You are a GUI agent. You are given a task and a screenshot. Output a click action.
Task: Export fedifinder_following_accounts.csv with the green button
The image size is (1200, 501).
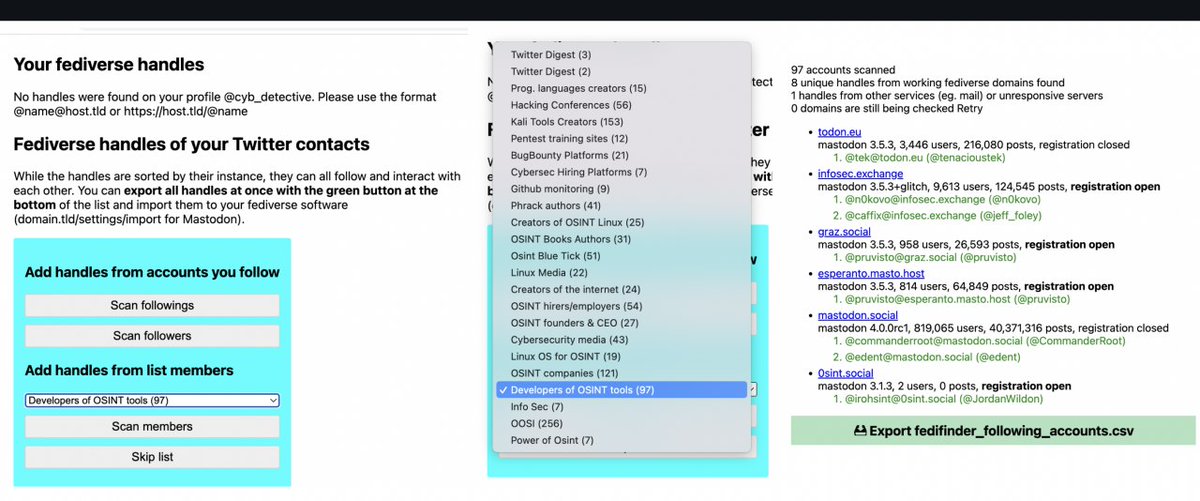(x=993, y=431)
